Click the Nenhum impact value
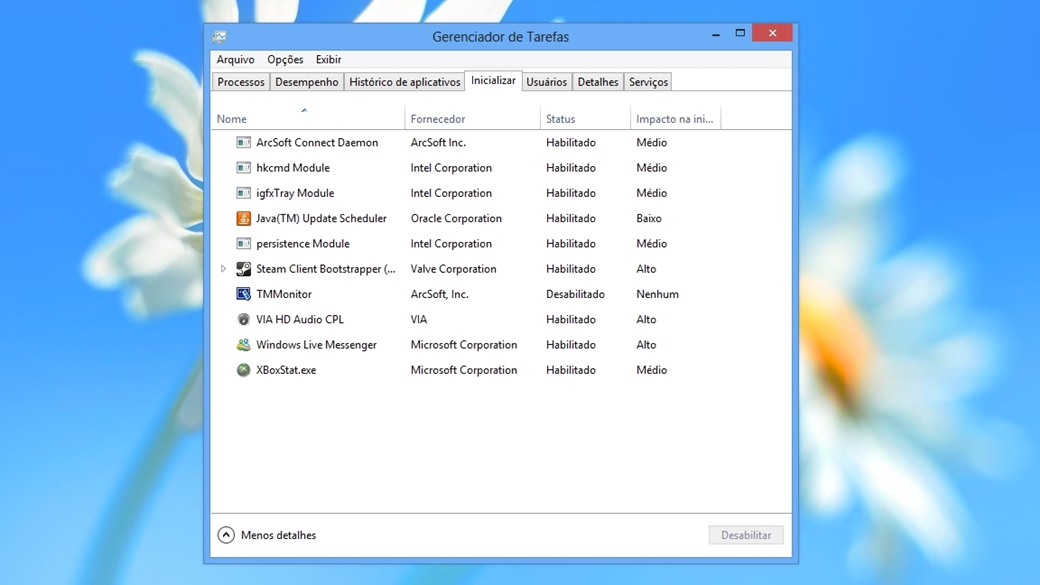The image size is (1040, 585). (x=657, y=294)
